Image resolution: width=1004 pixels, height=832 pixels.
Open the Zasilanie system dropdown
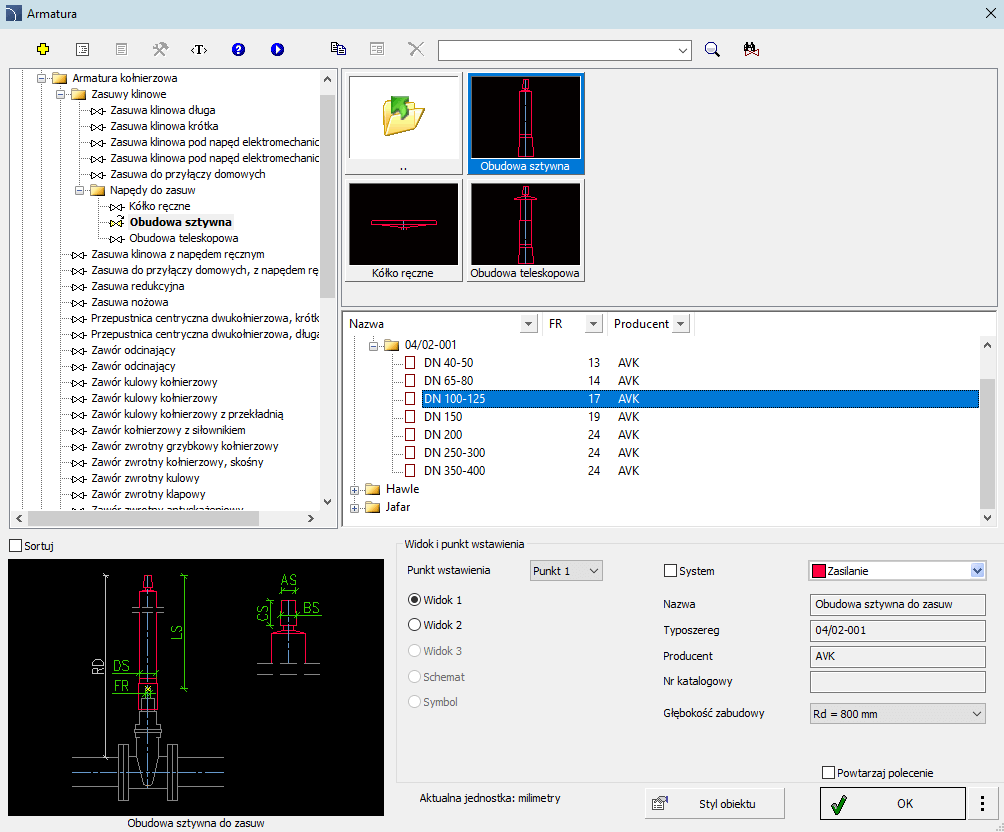(x=897, y=571)
